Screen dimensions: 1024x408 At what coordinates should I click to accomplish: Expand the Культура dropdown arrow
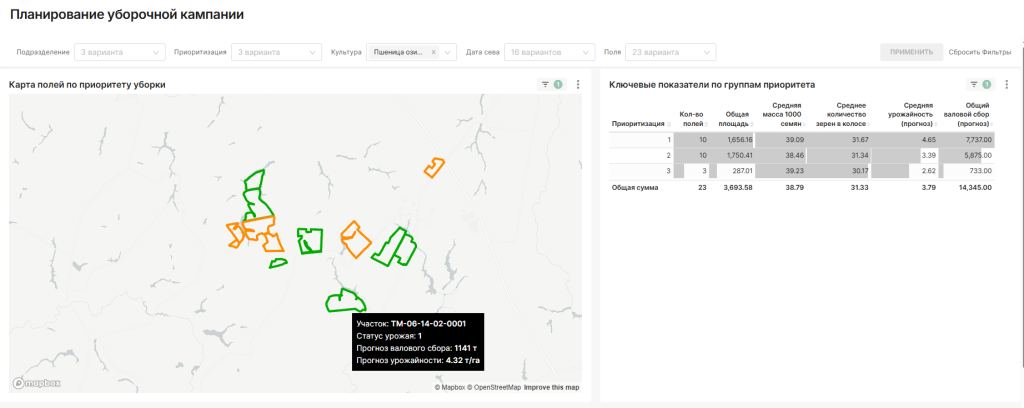[449, 52]
